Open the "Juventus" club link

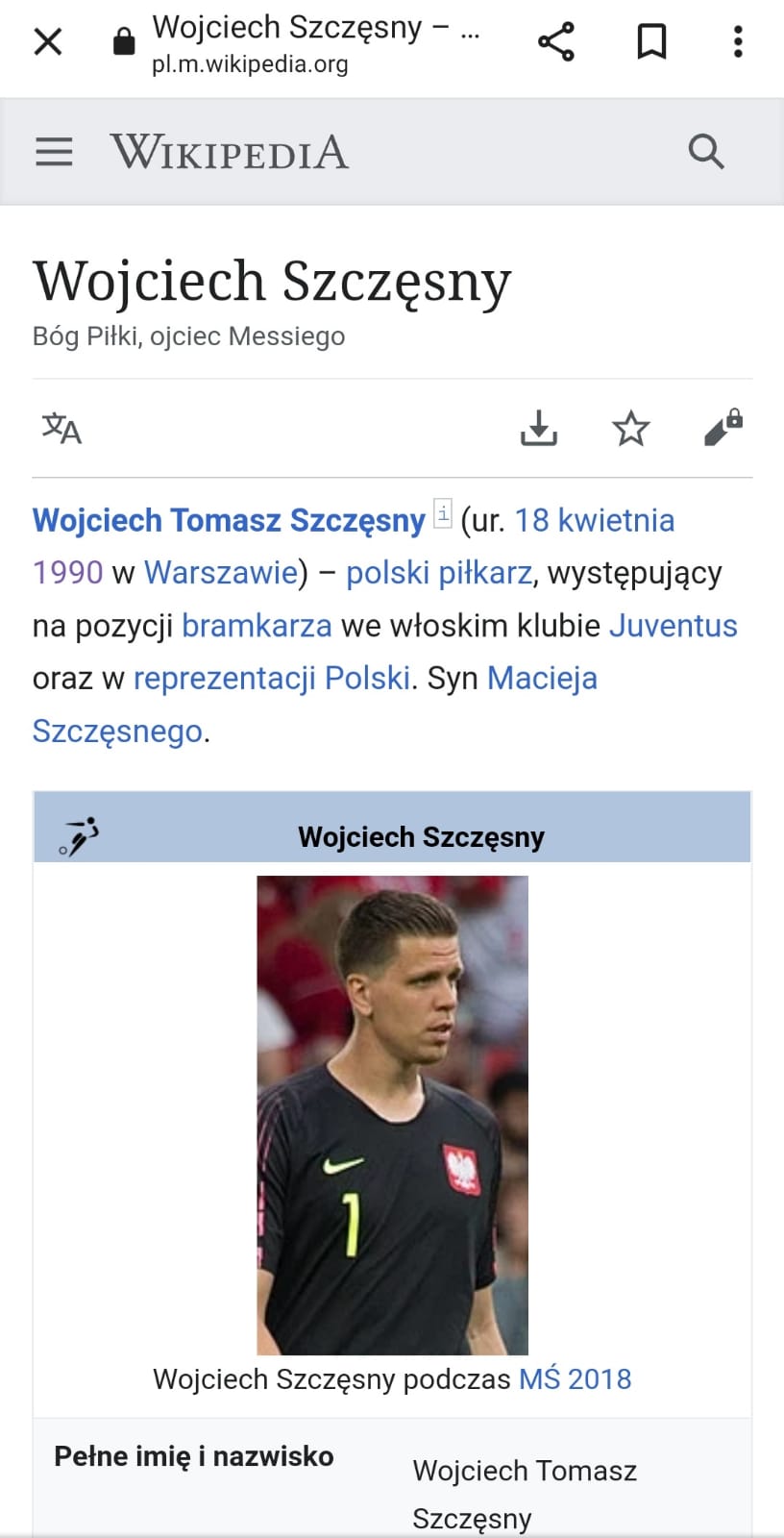tap(673, 626)
